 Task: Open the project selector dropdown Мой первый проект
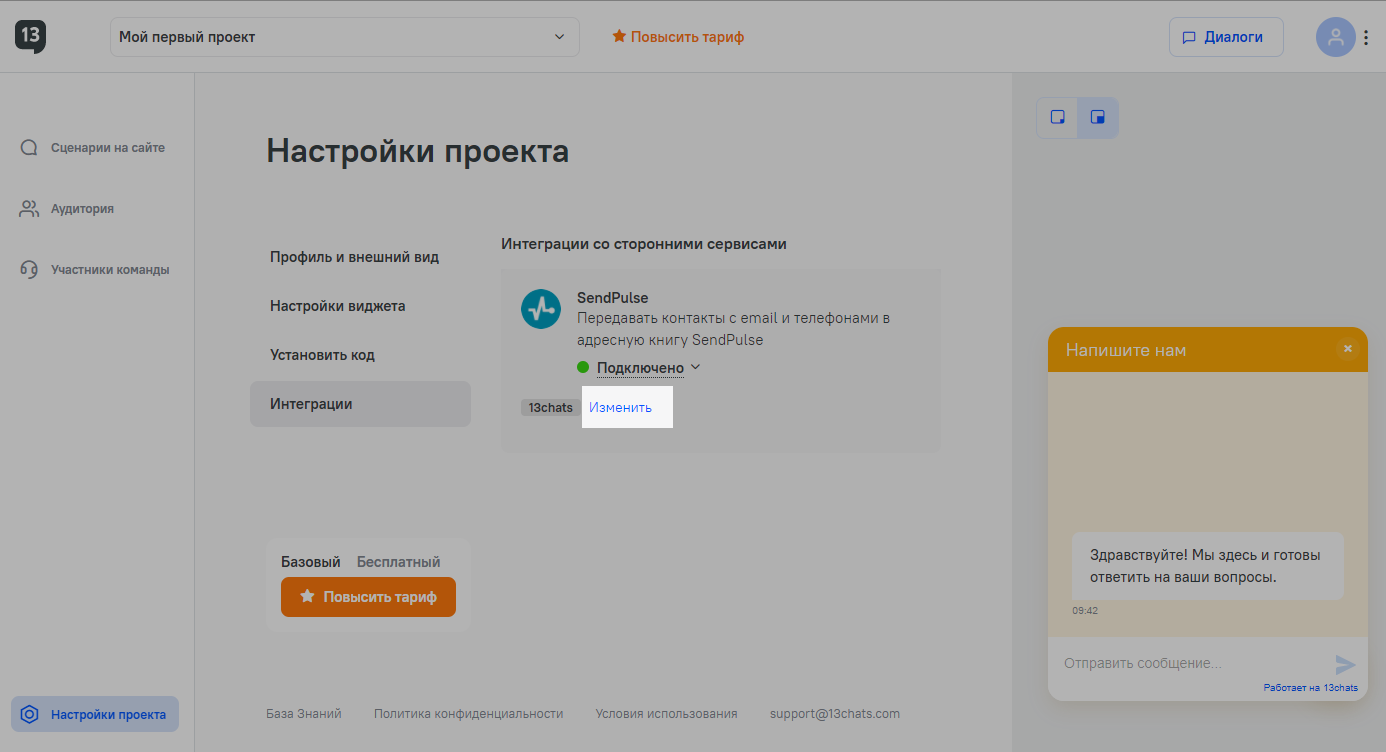(x=345, y=37)
